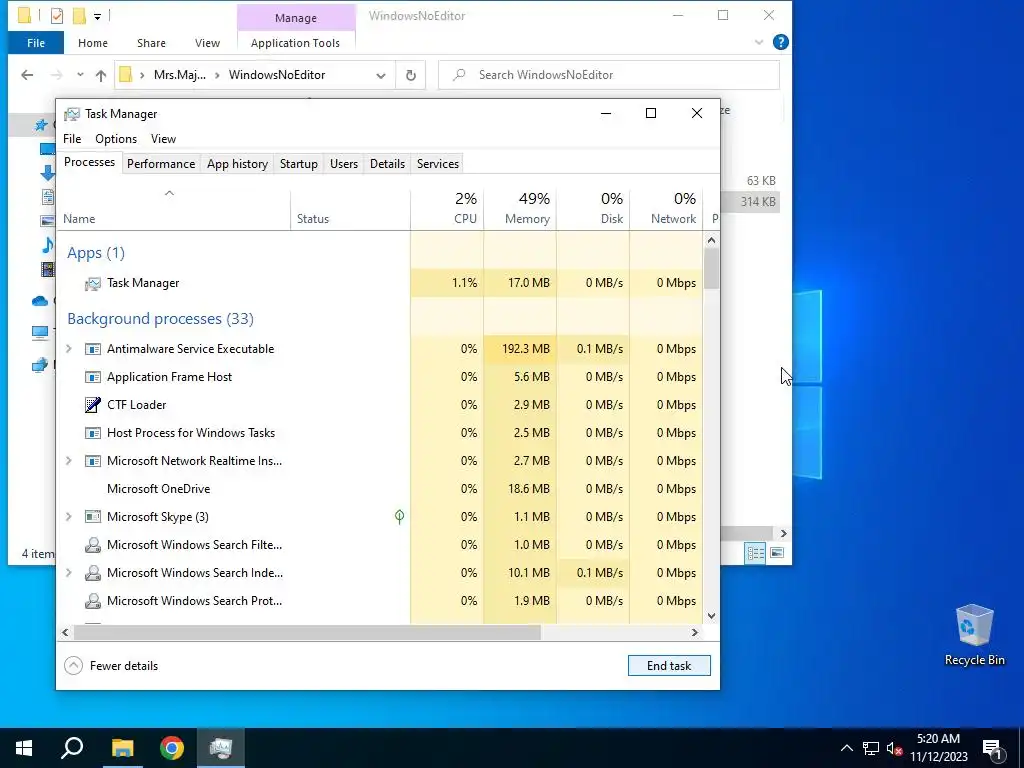This screenshot has height=768, width=1024.
Task: Open taskbar search magnifier
Action: point(72,748)
